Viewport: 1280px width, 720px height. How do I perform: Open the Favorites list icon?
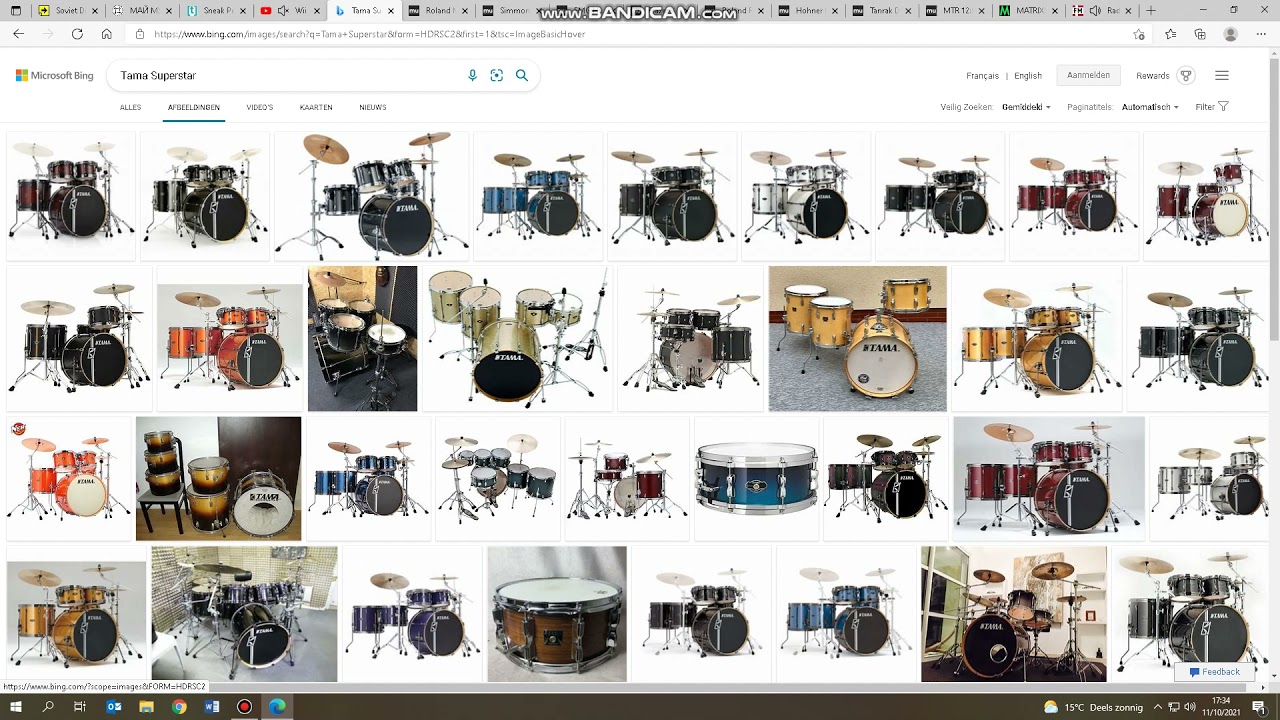(1170, 34)
